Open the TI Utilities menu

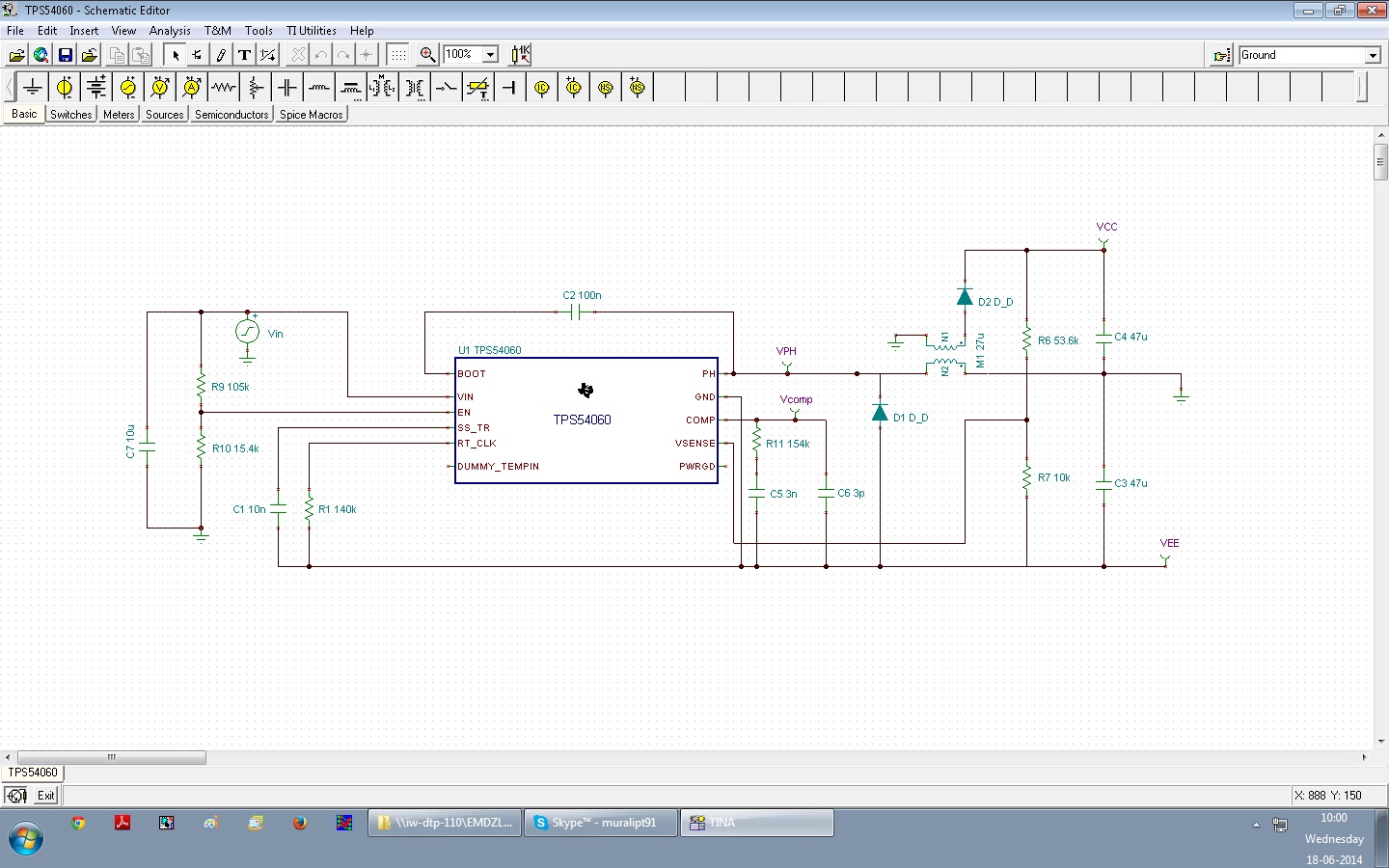311,31
